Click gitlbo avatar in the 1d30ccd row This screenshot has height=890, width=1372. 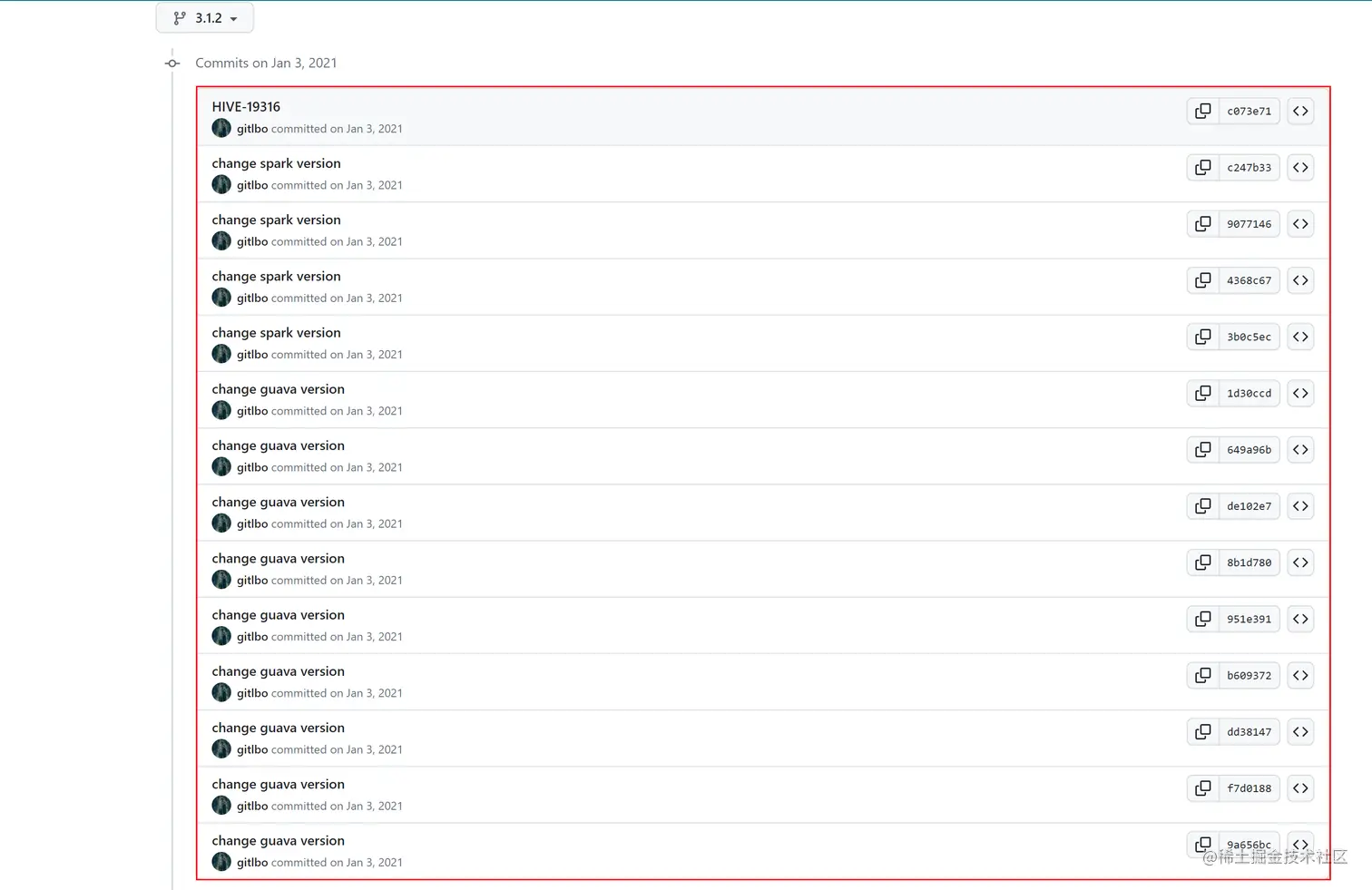coord(221,410)
